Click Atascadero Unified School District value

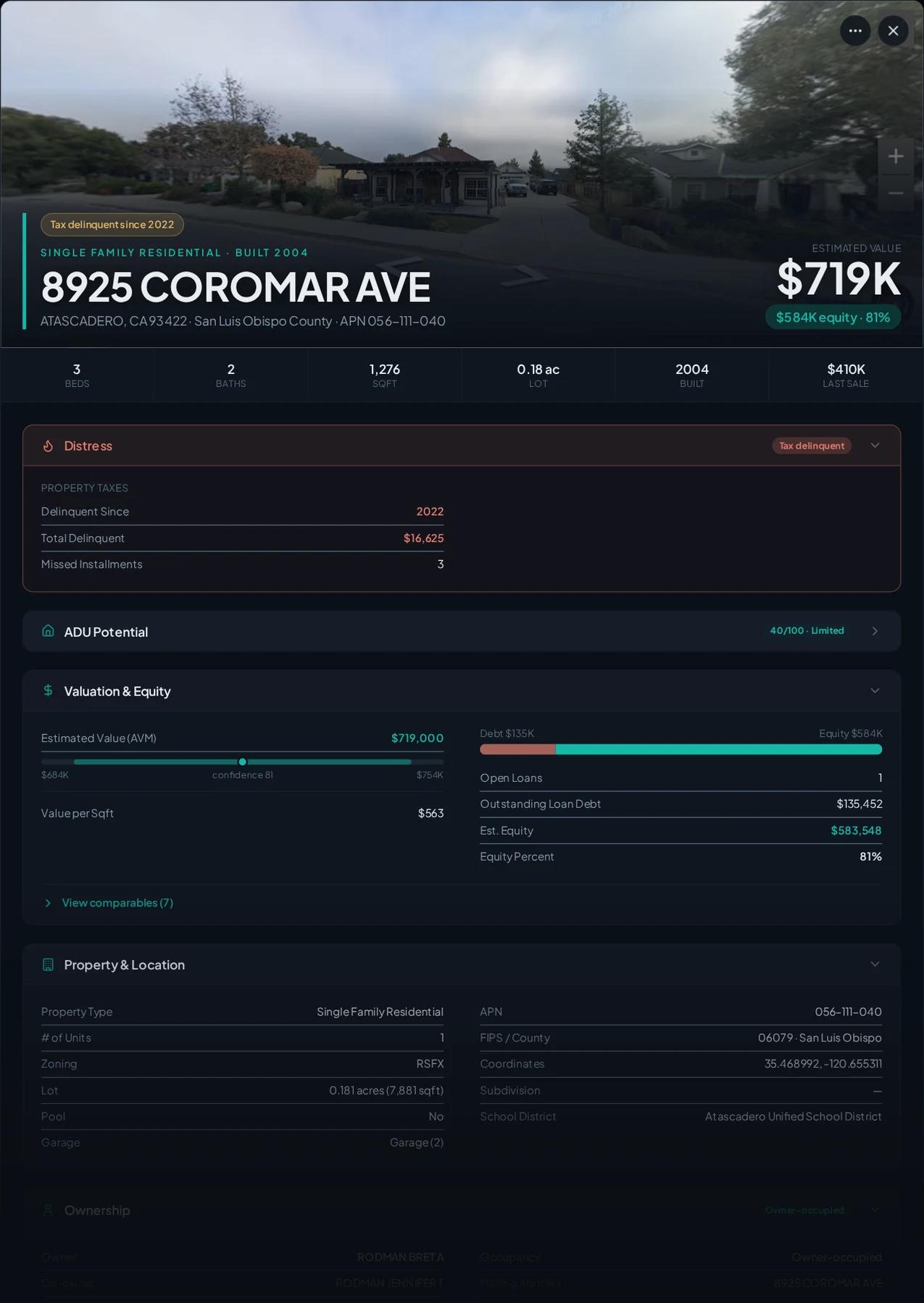coord(793,1116)
